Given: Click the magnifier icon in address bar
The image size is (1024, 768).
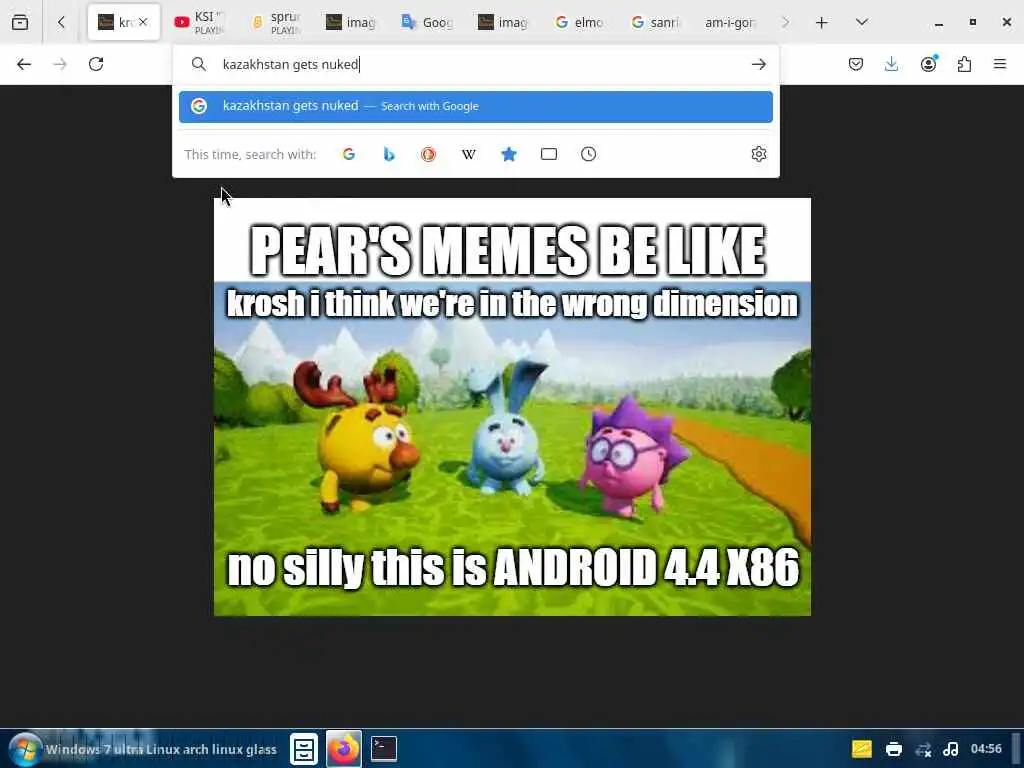Looking at the screenshot, I should pyautogui.click(x=199, y=64).
